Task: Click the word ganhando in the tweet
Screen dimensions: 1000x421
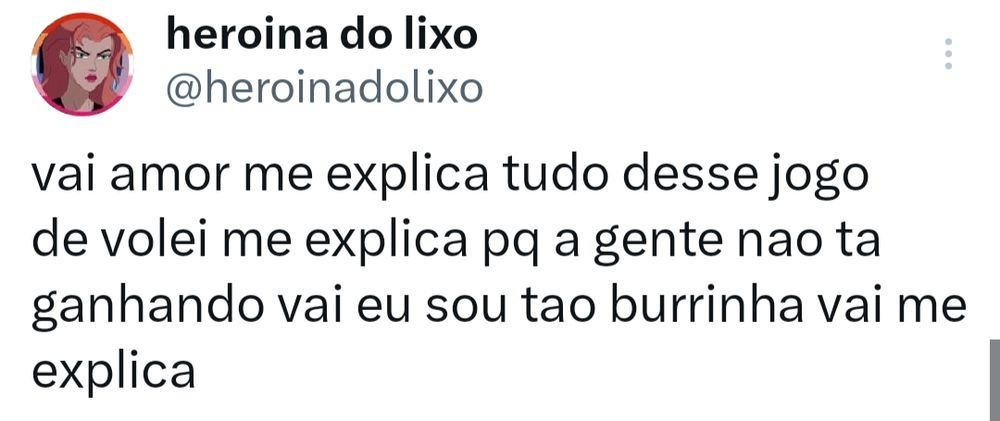Action: [x=147, y=309]
